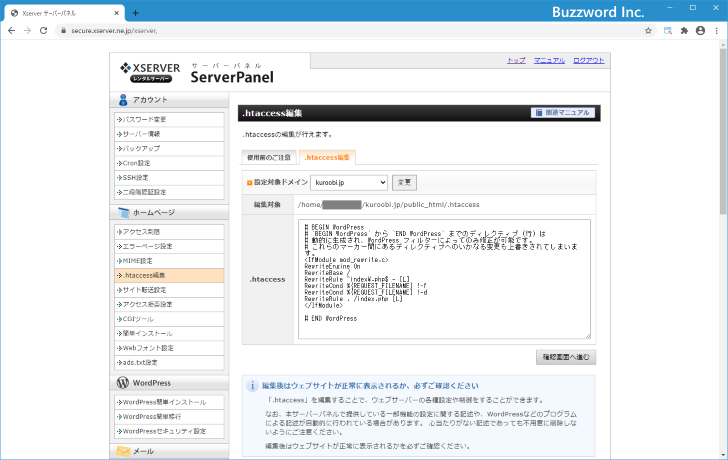728x460 pixels.
Task: Click the address bar URL field
Action: pyautogui.click(x=353, y=31)
